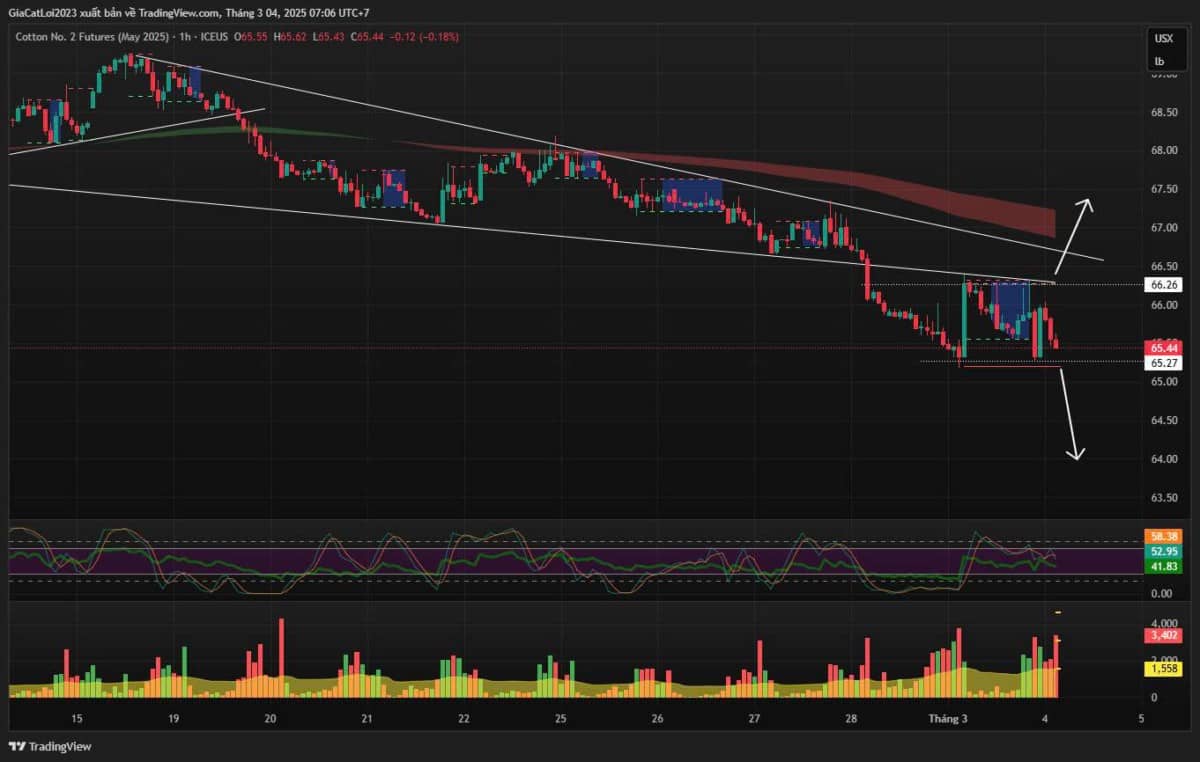Click the 0.00 oscillator axis label
Image resolution: width=1200 pixels, height=762 pixels.
pos(1161,594)
